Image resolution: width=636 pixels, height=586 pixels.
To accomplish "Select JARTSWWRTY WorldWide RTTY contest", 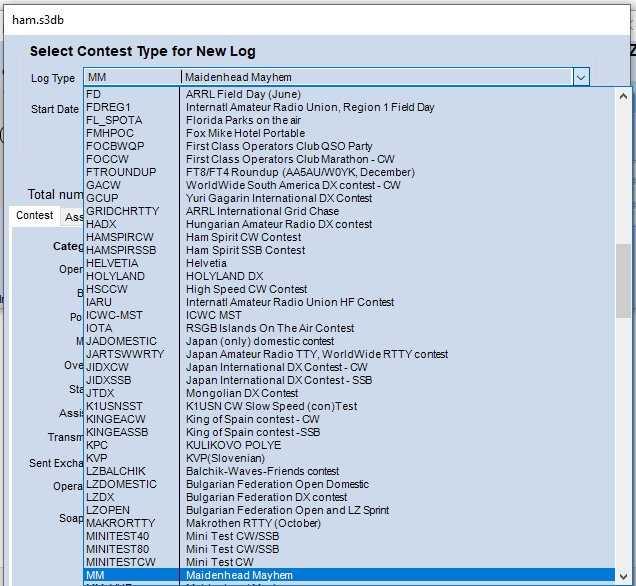I will coord(350,354).
